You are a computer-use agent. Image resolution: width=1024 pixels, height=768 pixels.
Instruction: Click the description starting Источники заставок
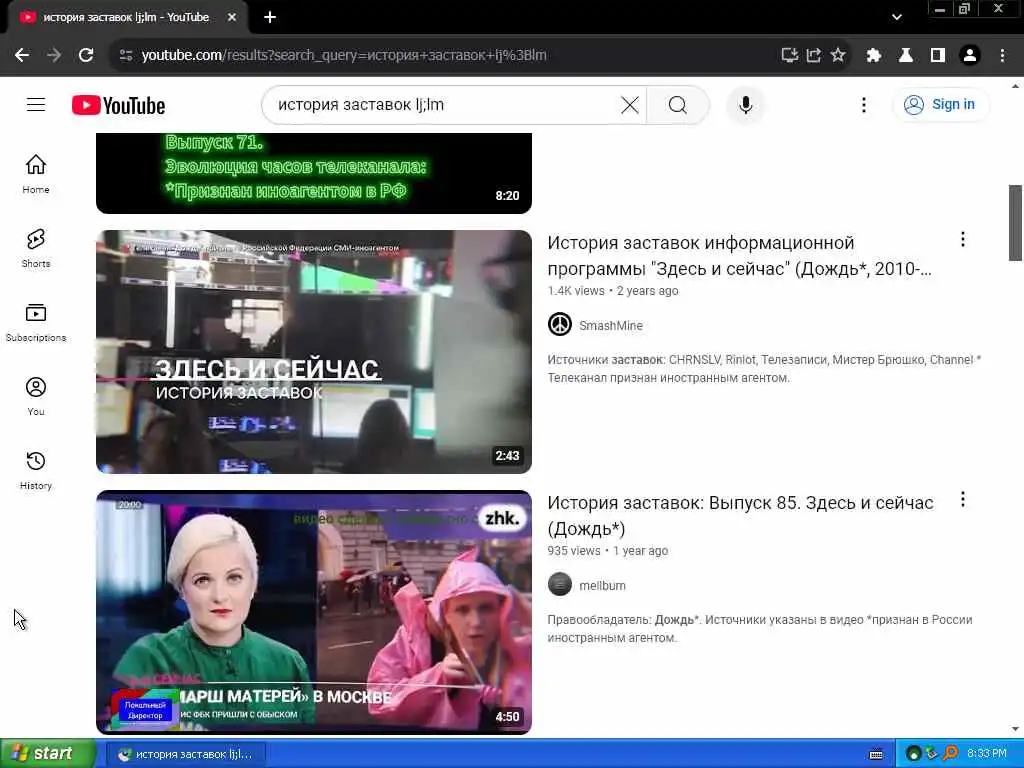point(764,368)
